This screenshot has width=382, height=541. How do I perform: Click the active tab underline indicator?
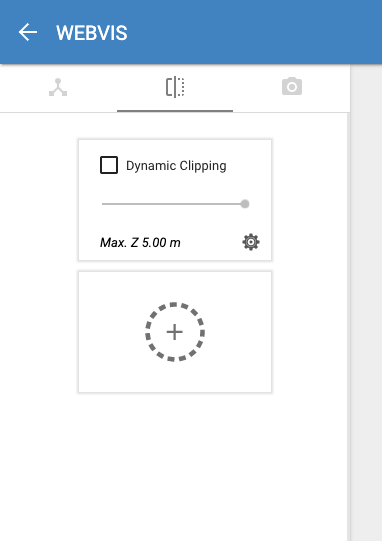[x=175, y=111]
